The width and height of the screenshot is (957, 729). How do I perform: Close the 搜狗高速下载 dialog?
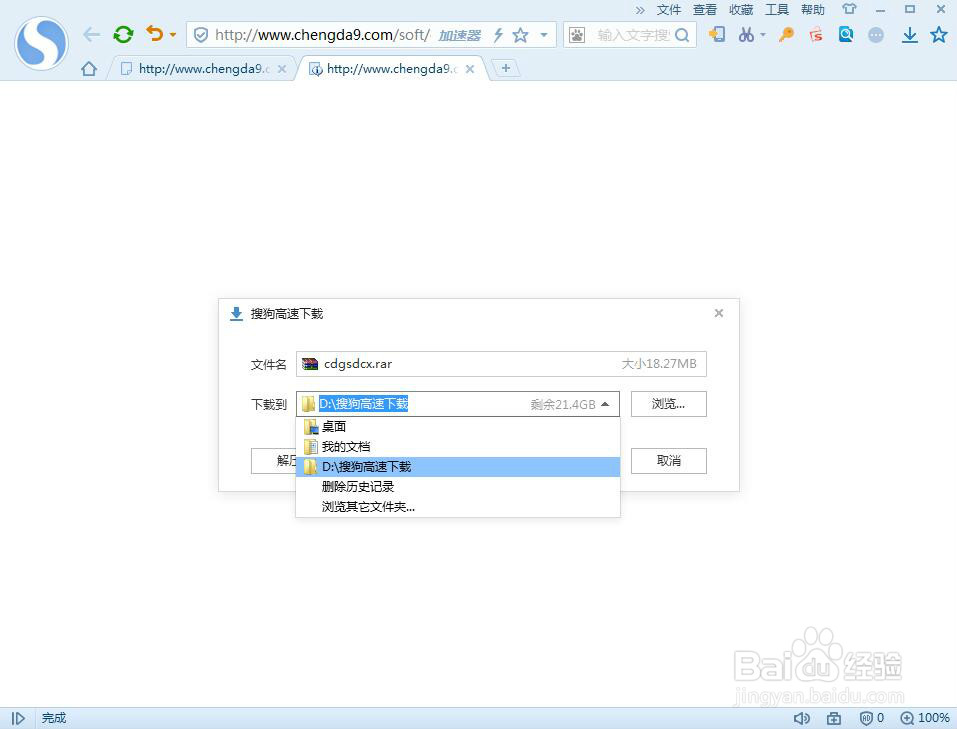pos(719,313)
